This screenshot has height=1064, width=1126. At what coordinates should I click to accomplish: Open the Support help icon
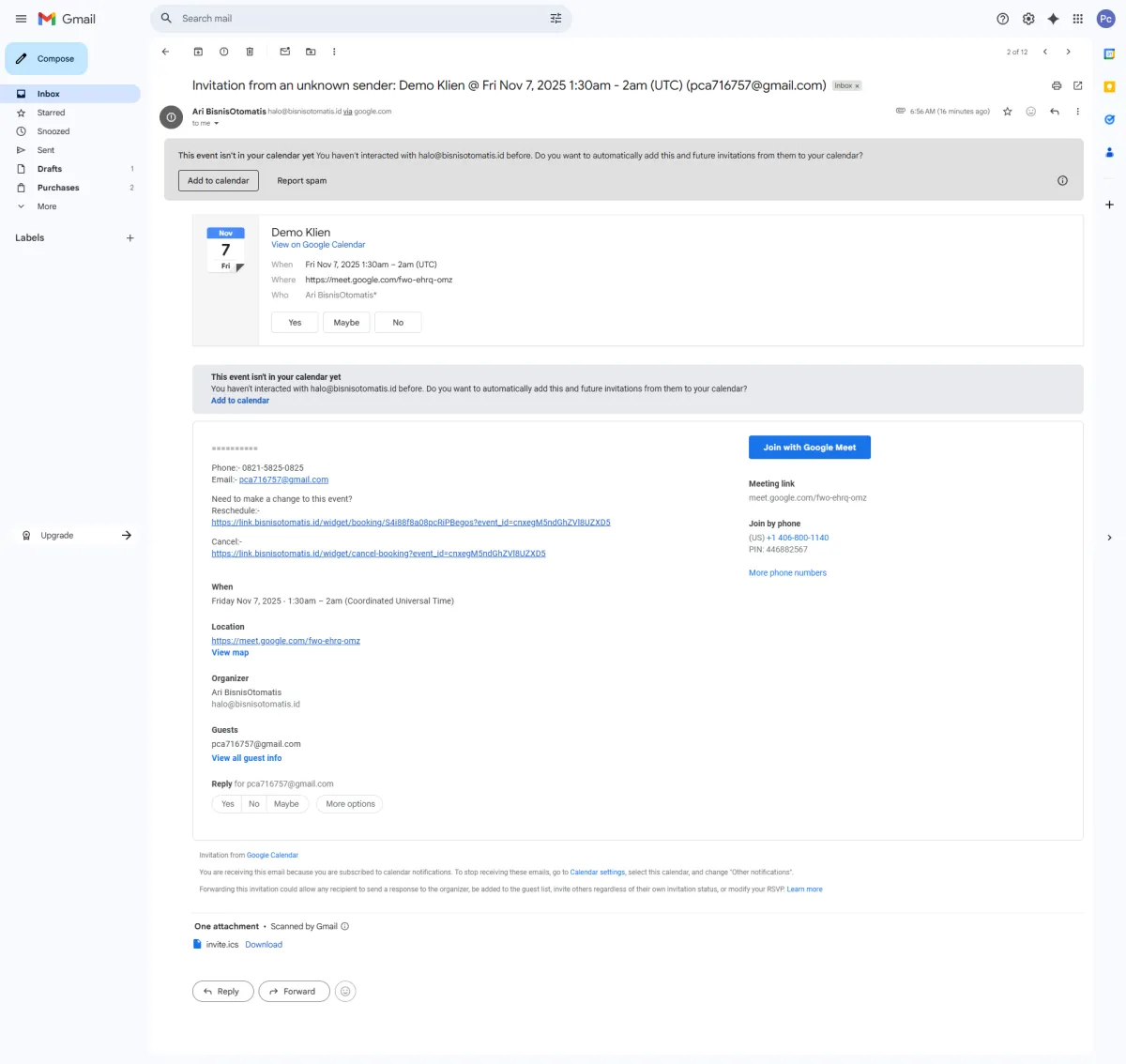[x=1002, y=19]
